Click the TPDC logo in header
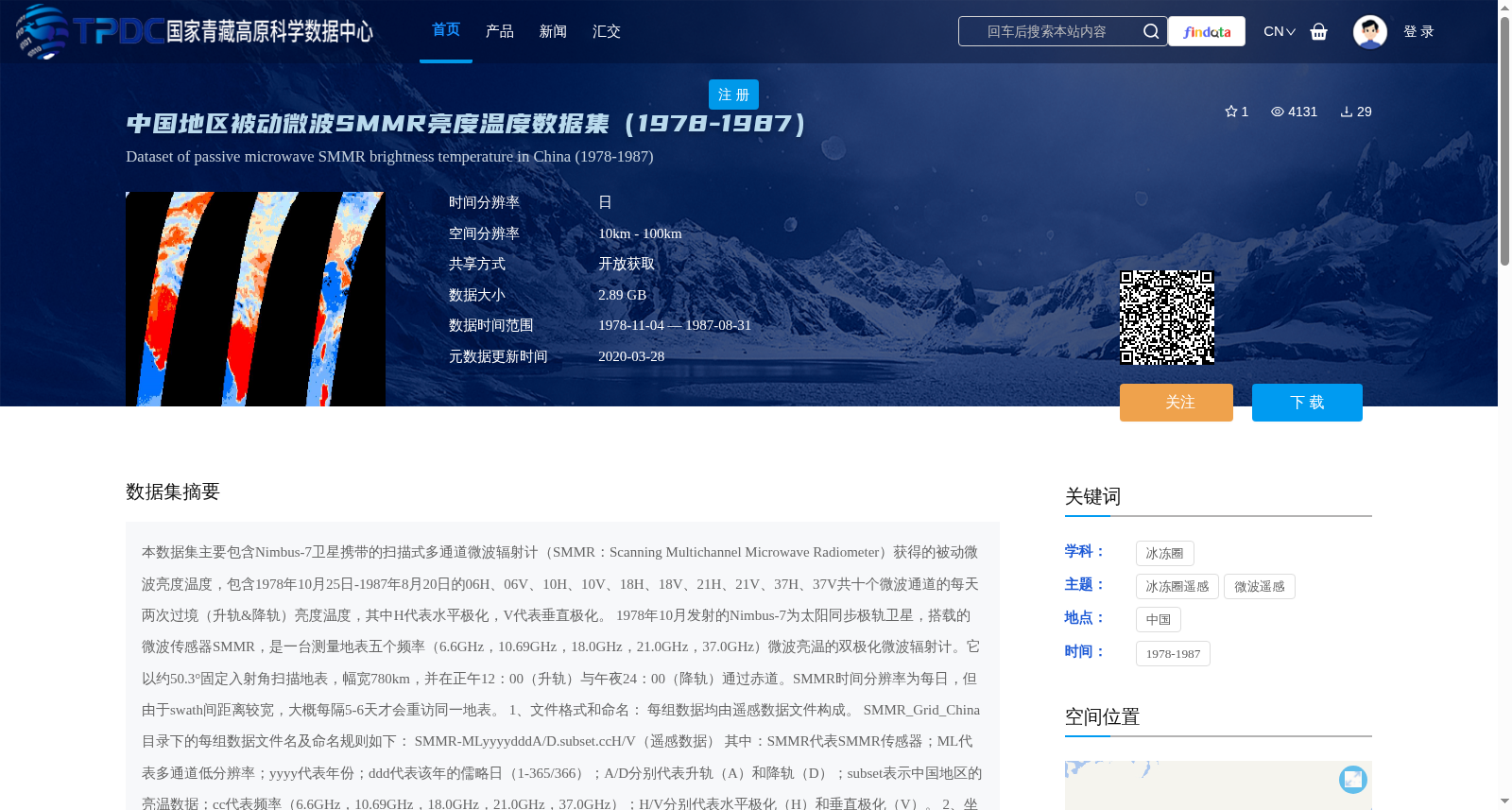 (194, 31)
